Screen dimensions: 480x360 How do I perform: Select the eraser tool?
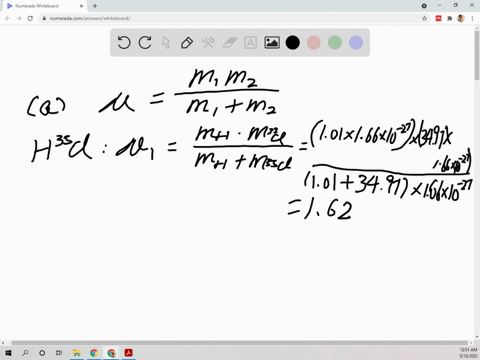[x=229, y=43]
